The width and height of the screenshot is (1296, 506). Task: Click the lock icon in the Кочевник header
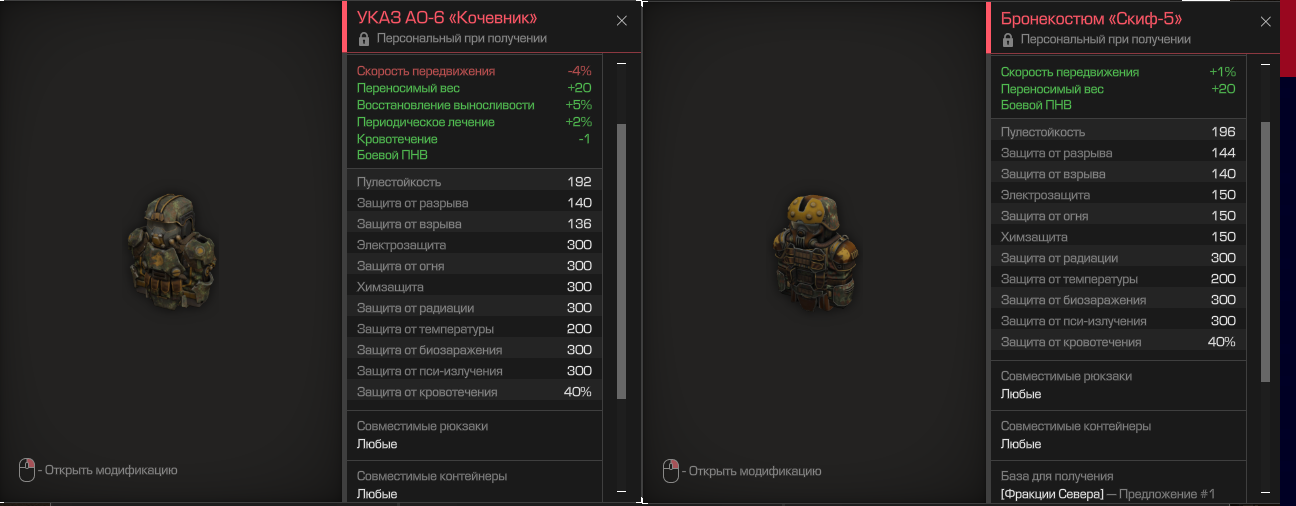[364, 39]
